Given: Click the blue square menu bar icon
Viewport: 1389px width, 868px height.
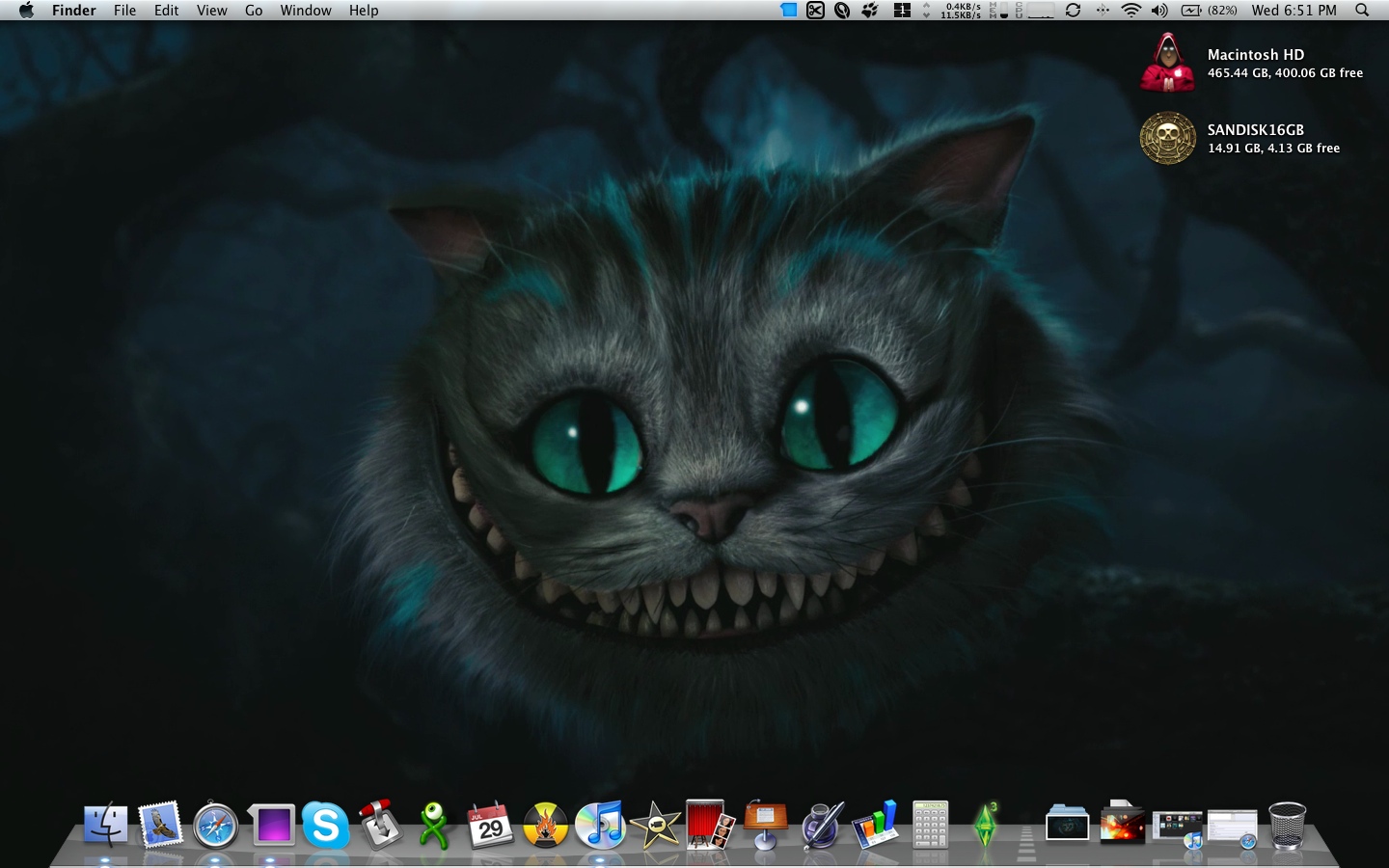Looking at the screenshot, I should click(788, 11).
